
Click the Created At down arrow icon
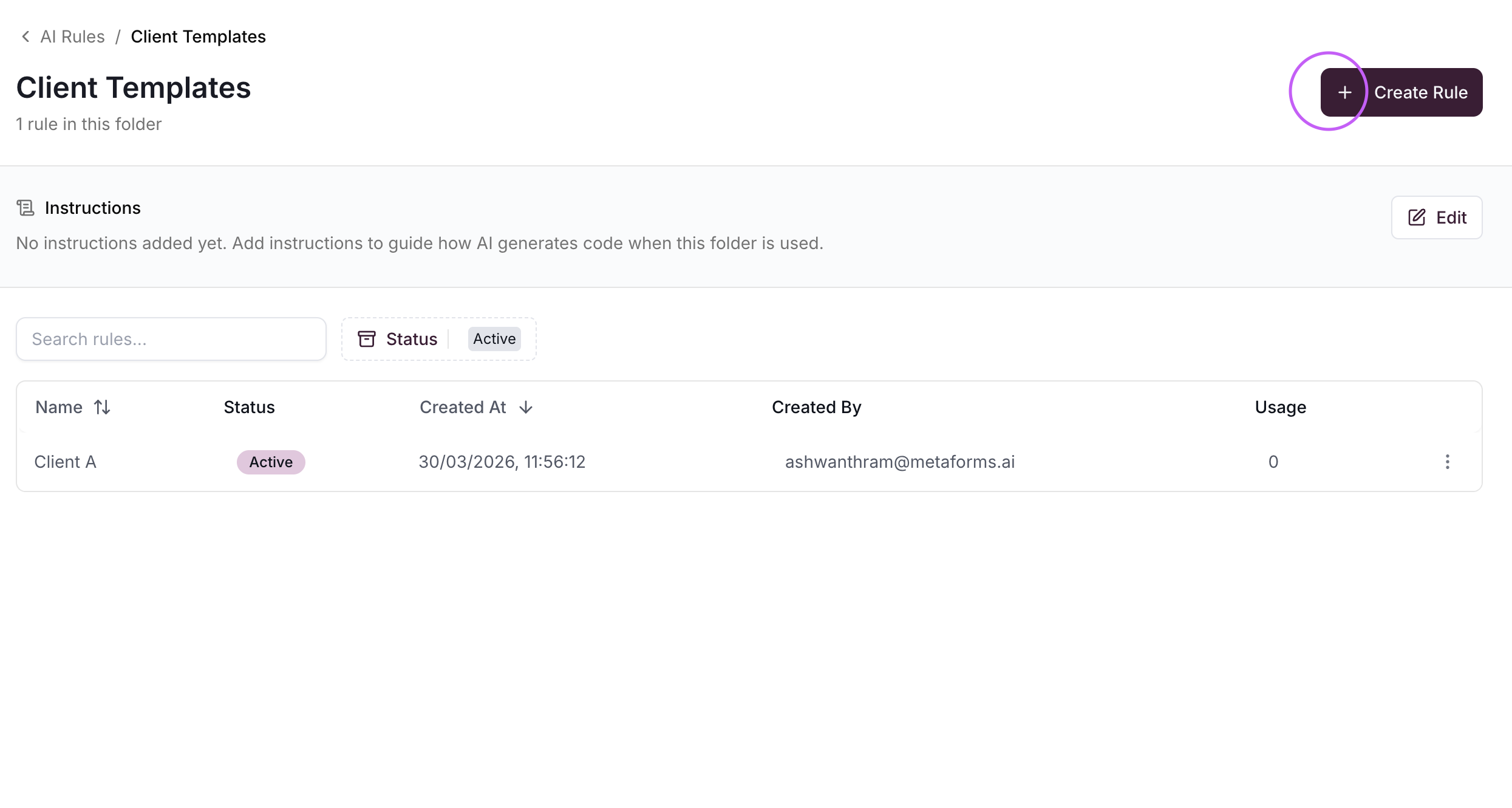coord(526,407)
